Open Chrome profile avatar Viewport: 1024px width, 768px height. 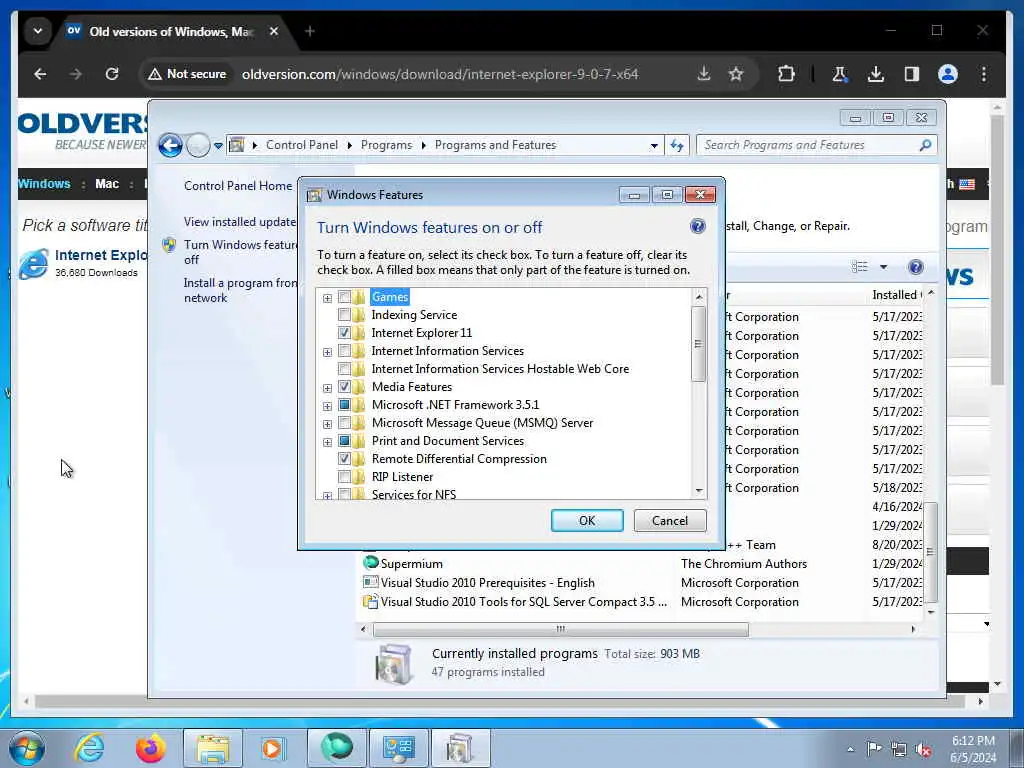pyautogui.click(x=948, y=74)
